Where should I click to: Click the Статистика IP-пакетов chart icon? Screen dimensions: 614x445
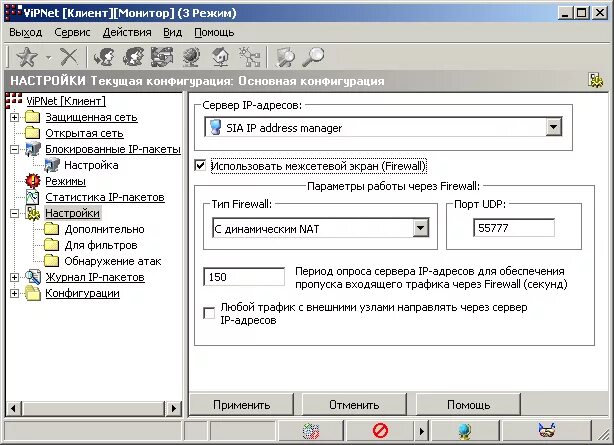click(x=33, y=197)
